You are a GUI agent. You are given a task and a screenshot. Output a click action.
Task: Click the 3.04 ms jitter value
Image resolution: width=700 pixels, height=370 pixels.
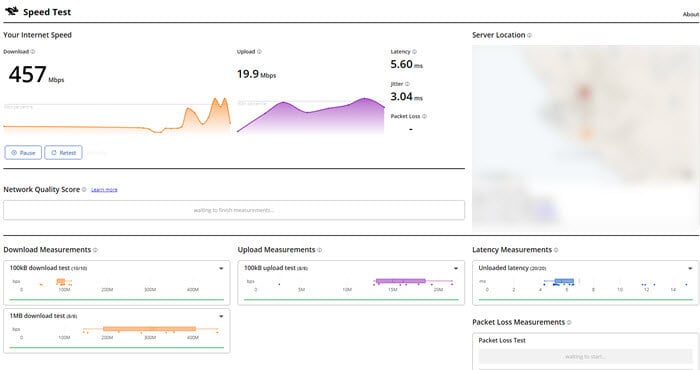tap(406, 96)
